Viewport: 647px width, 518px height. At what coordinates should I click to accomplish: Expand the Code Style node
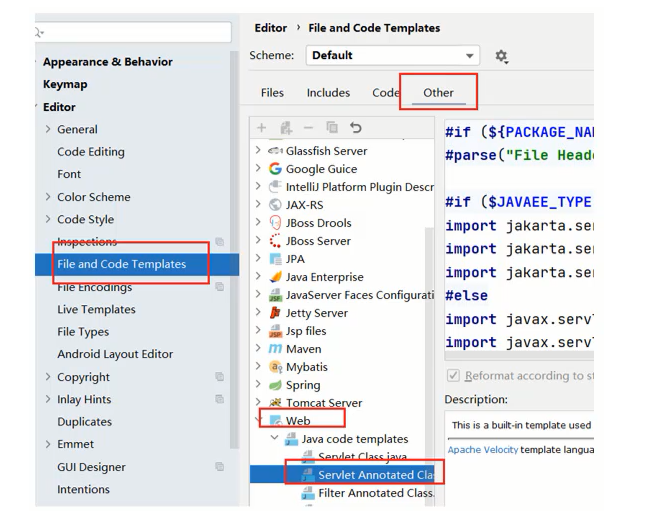pyautogui.click(x=48, y=219)
